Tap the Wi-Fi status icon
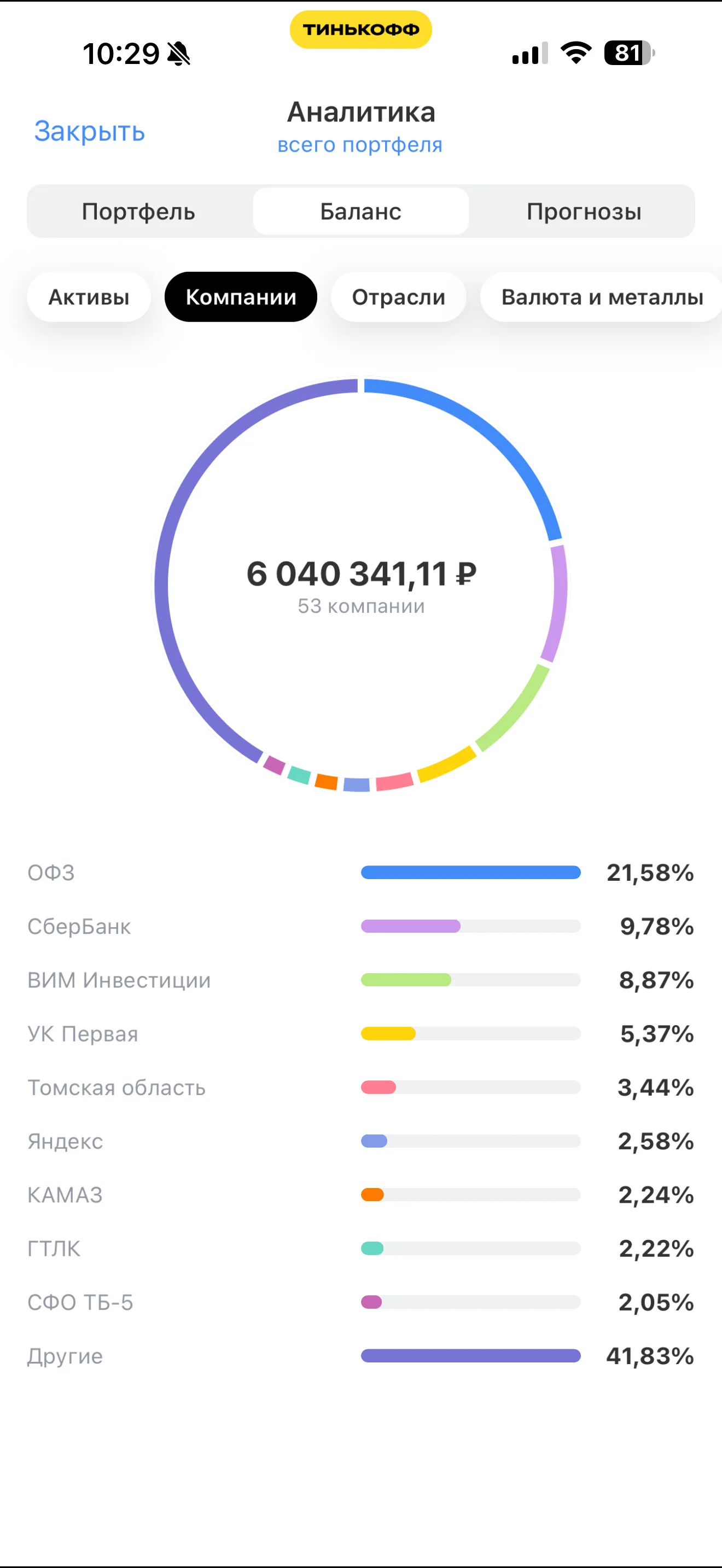 (x=576, y=53)
